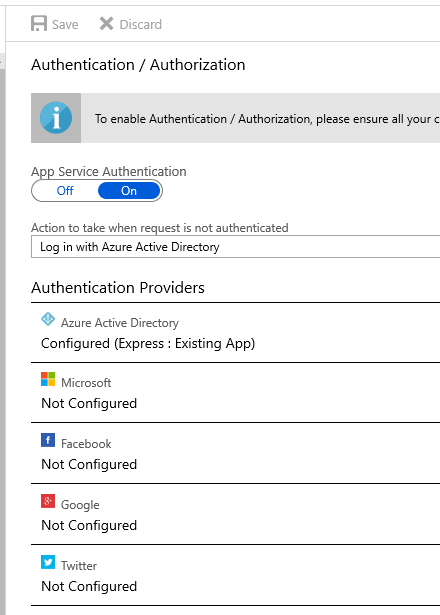Click the Discard button label

click(140, 24)
